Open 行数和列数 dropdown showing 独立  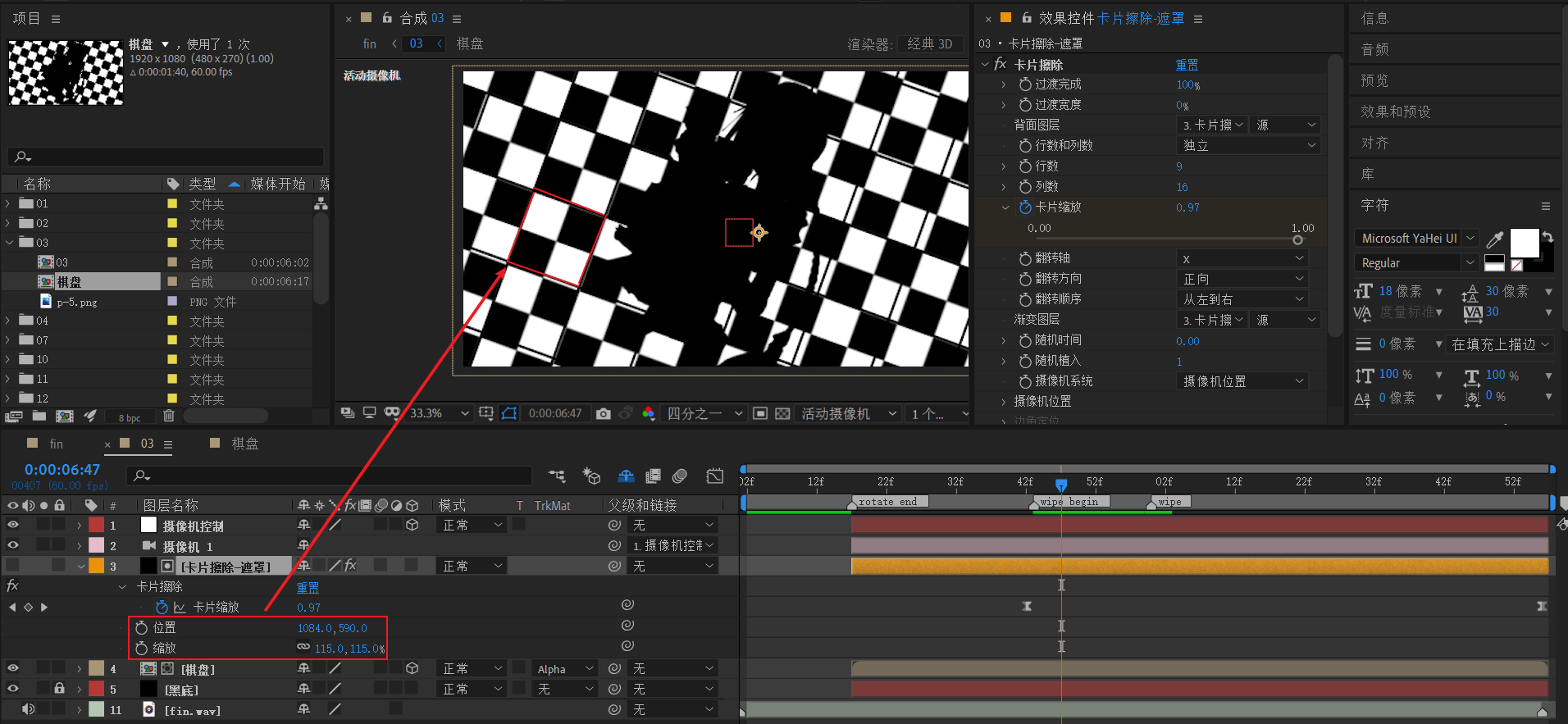[1248, 145]
